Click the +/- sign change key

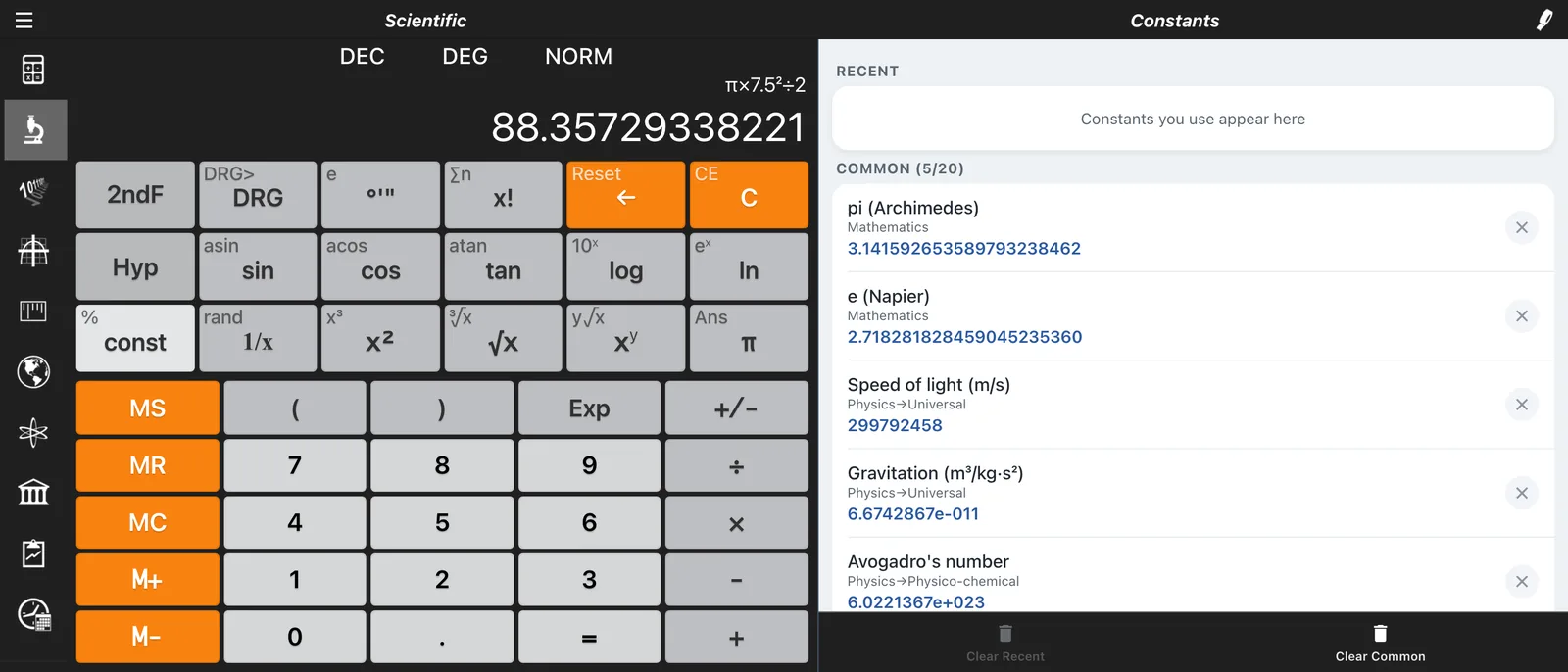(737, 408)
